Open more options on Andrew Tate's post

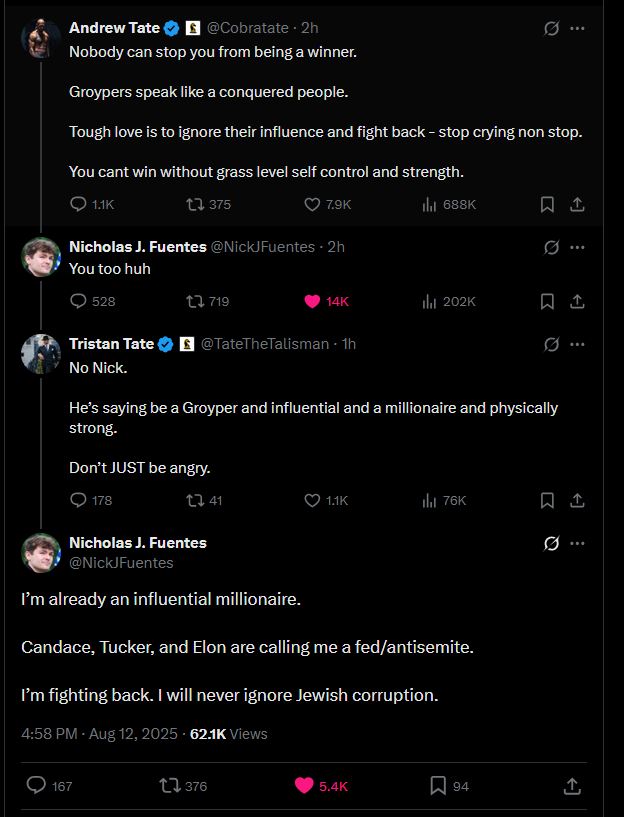point(577,28)
